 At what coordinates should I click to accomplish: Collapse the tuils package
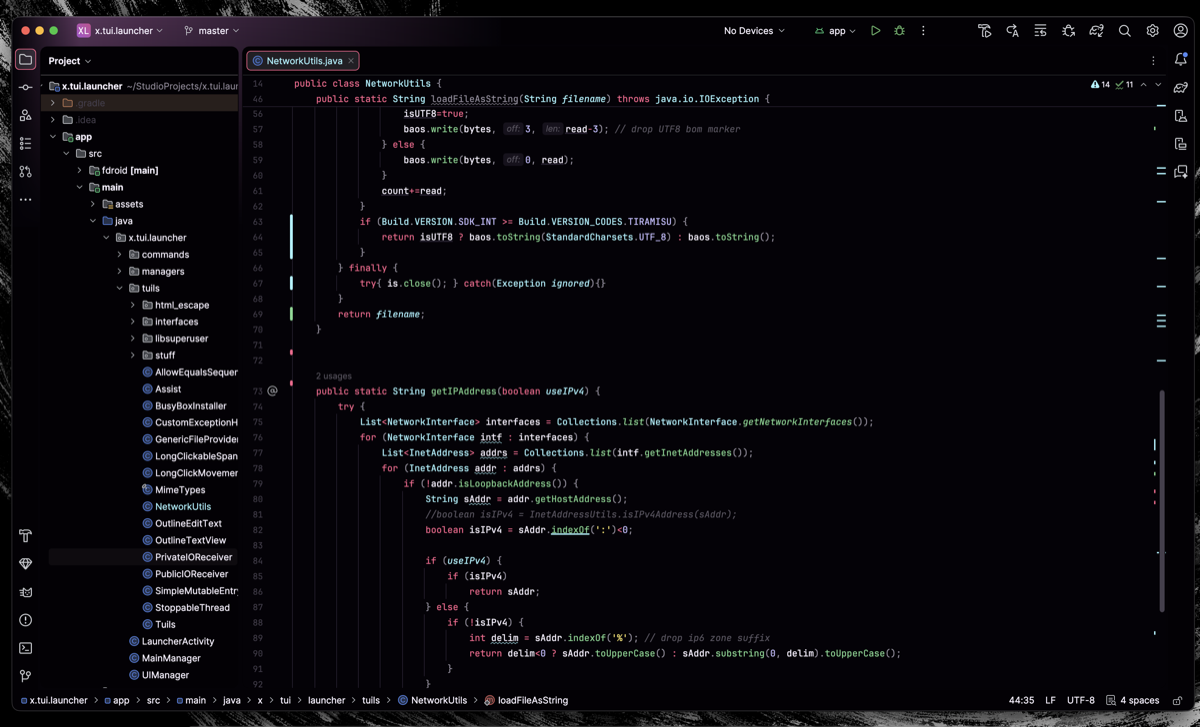pos(120,288)
